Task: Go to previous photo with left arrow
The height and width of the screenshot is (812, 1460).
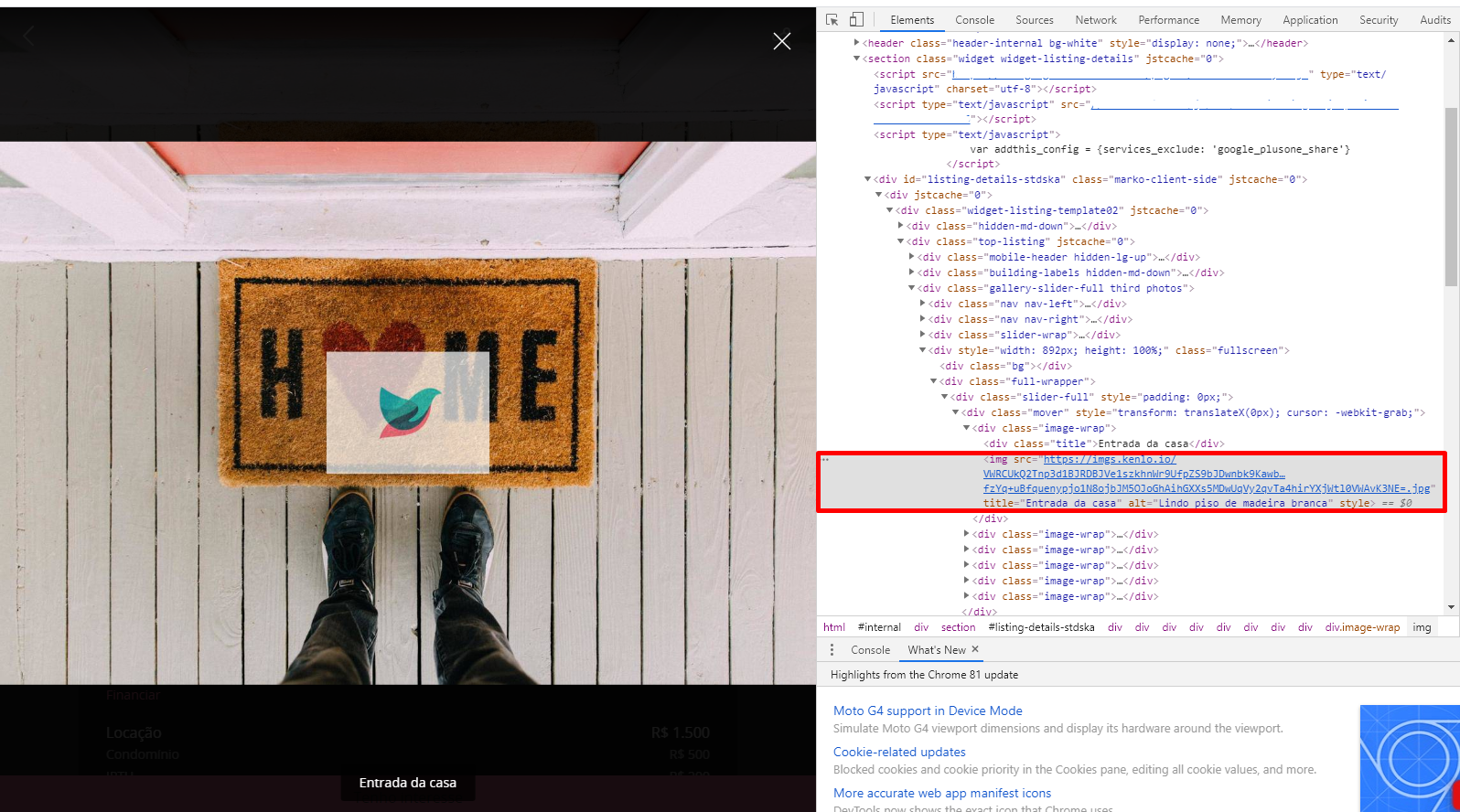Action: pos(28,36)
